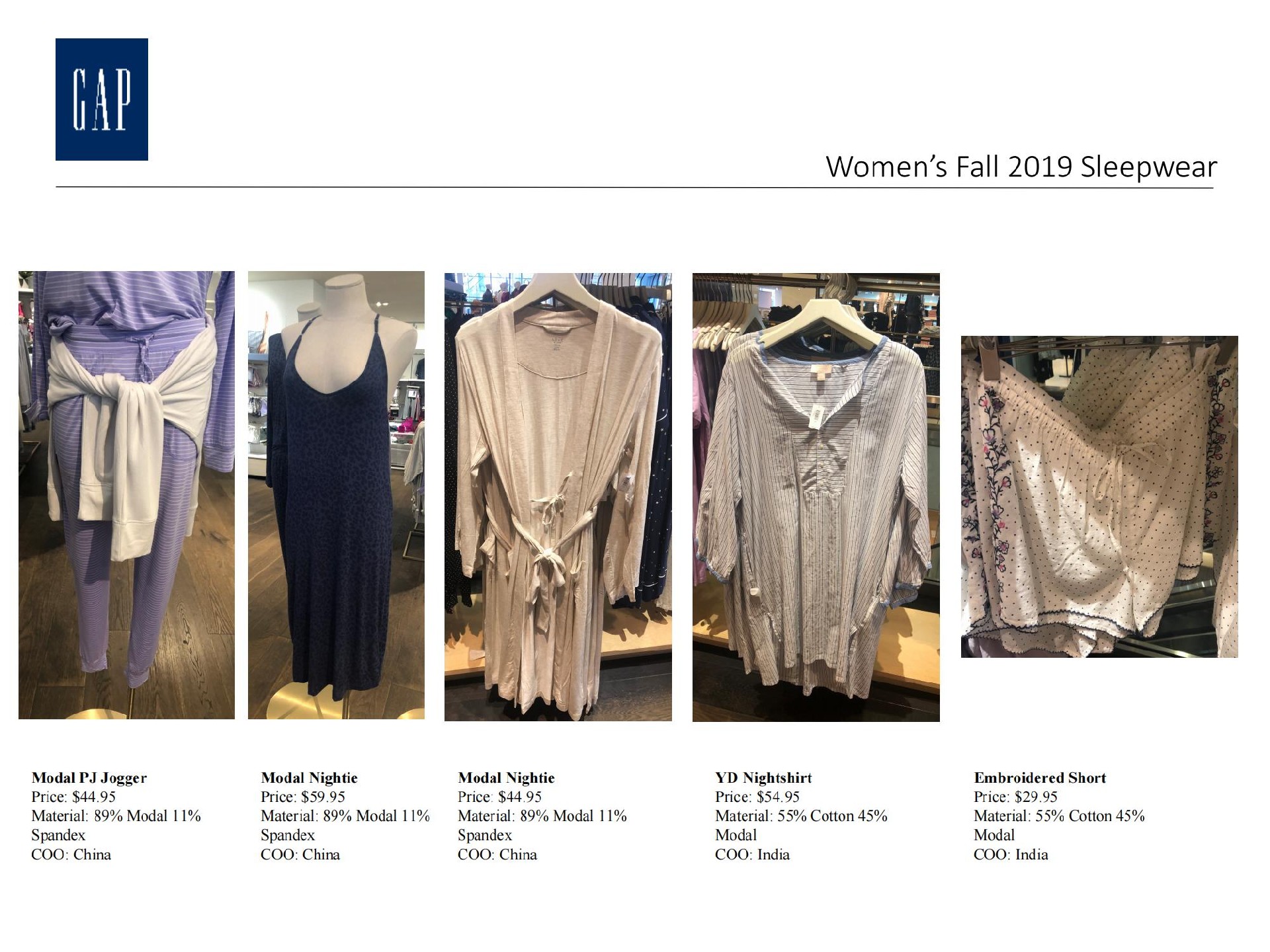The height and width of the screenshot is (952, 1270).
Task: Click the Price: $54.95 text
Action: coord(757,797)
